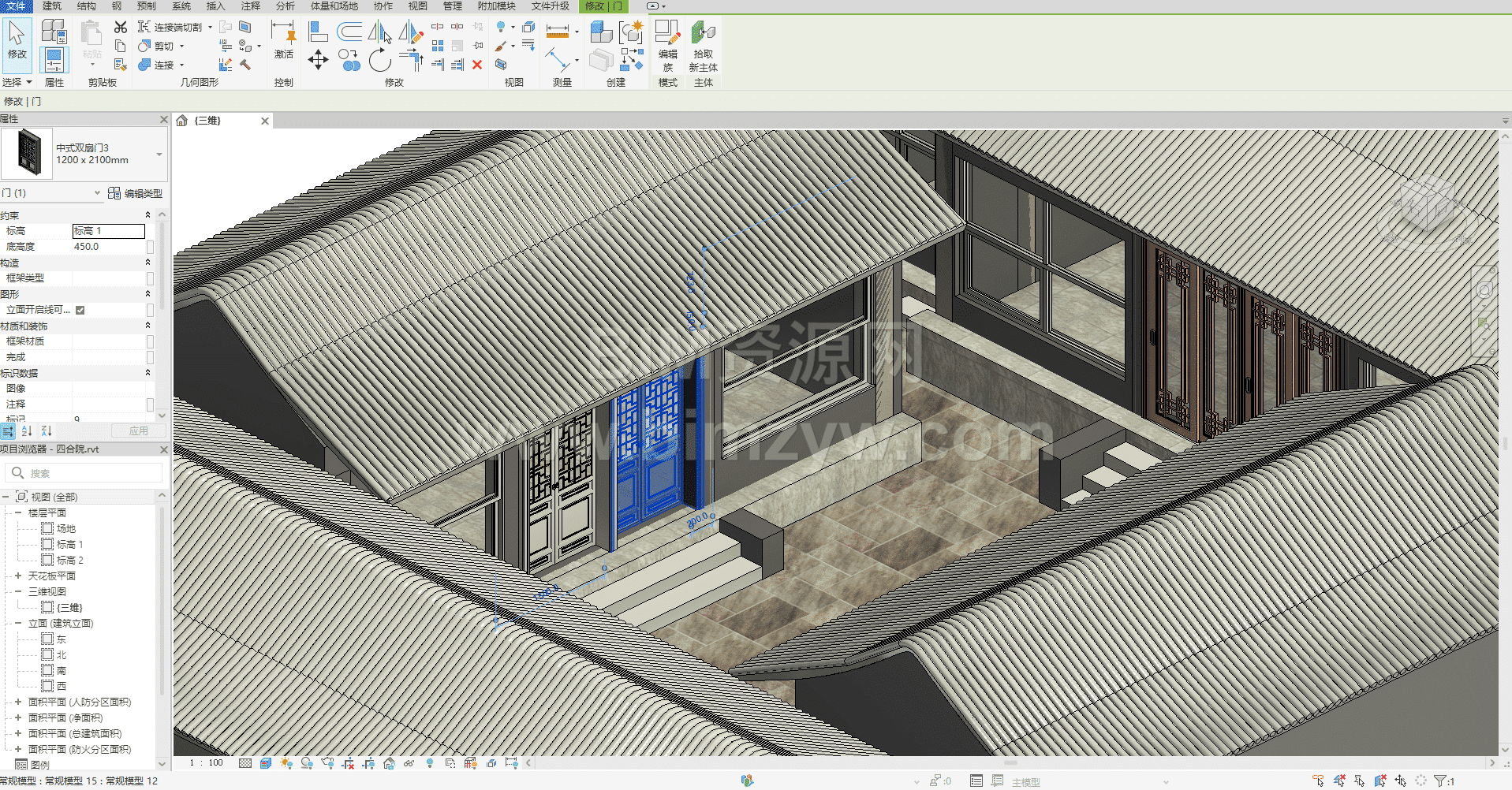Click the Offset tool icon

click(349, 32)
